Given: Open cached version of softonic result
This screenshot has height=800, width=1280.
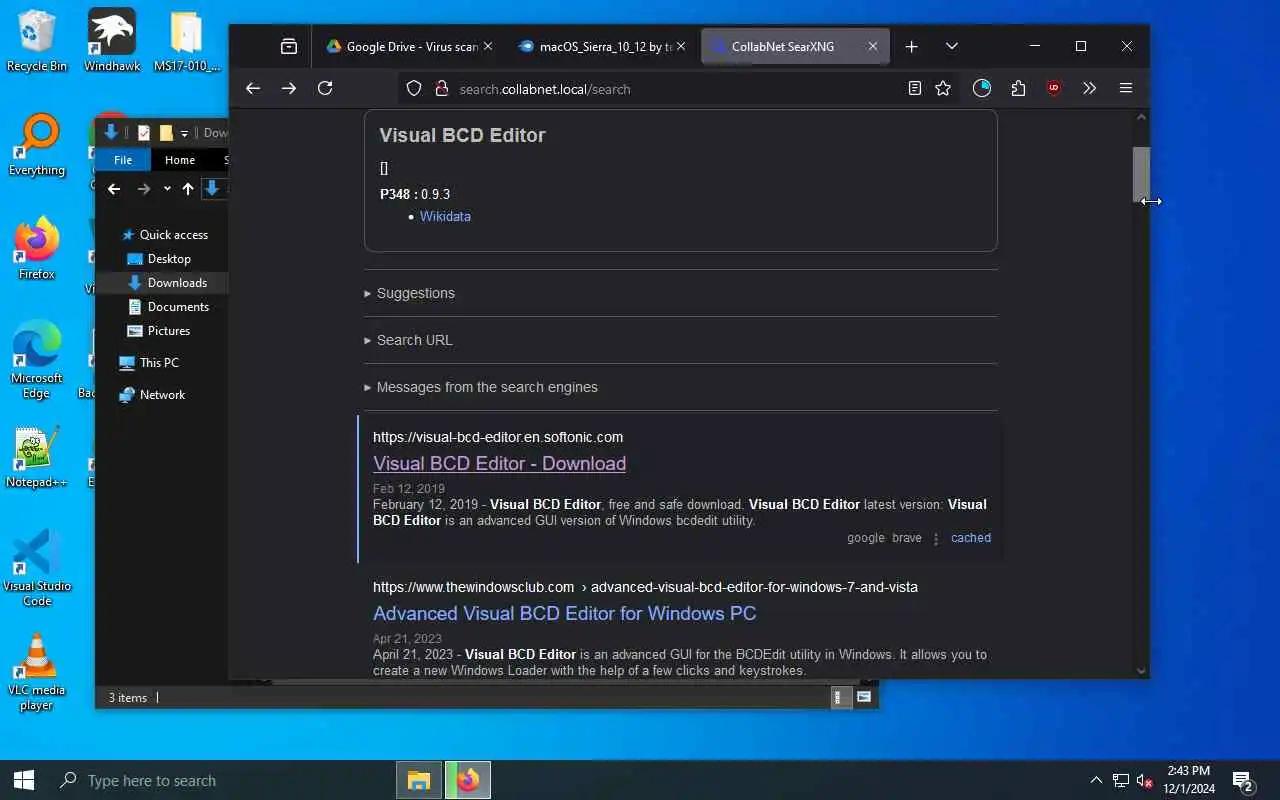Looking at the screenshot, I should [970, 538].
